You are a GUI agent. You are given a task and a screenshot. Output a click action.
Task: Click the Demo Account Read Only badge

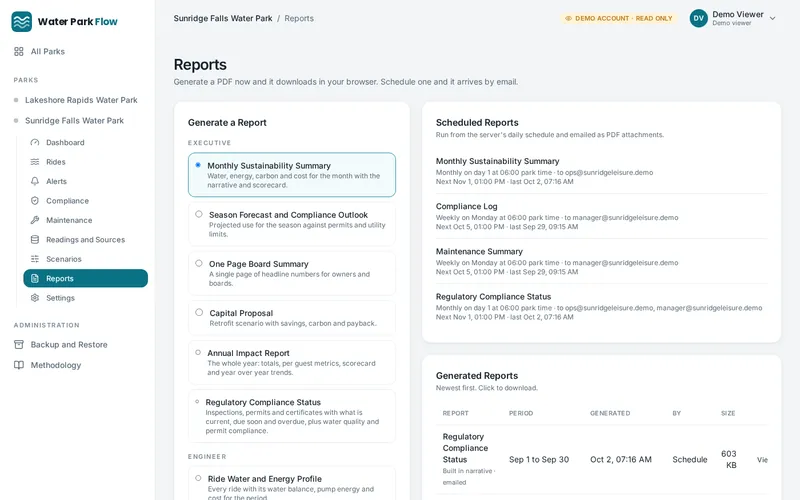click(x=619, y=18)
